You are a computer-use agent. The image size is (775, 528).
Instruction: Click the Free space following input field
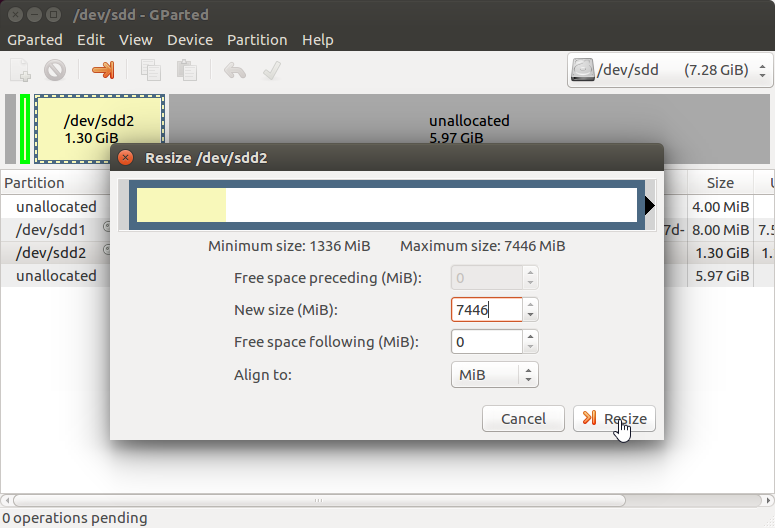tap(487, 342)
